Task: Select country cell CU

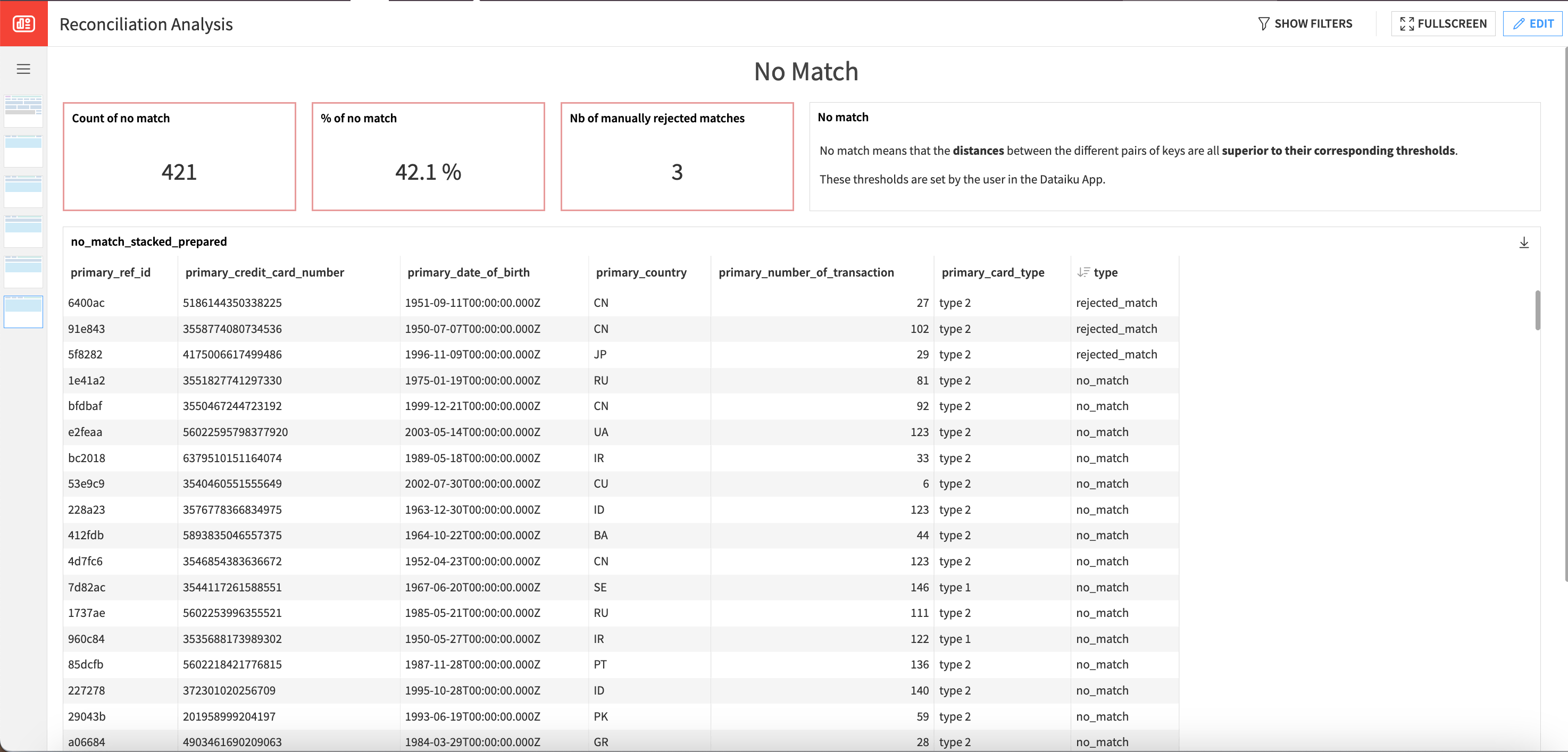Action: [601, 483]
